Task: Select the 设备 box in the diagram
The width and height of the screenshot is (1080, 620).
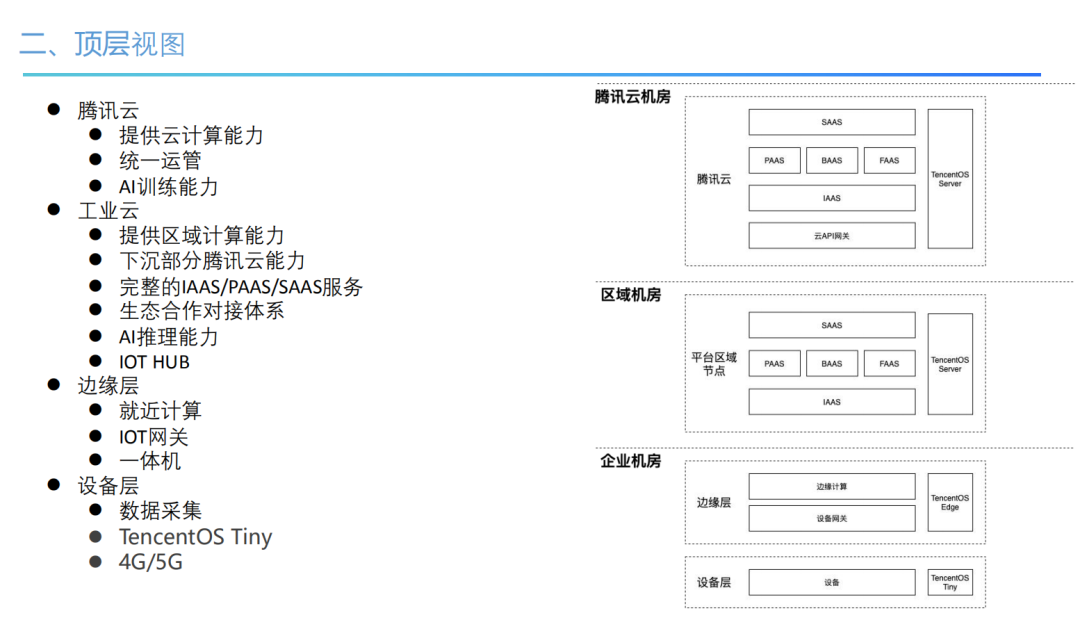Action: (x=832, y=582)
